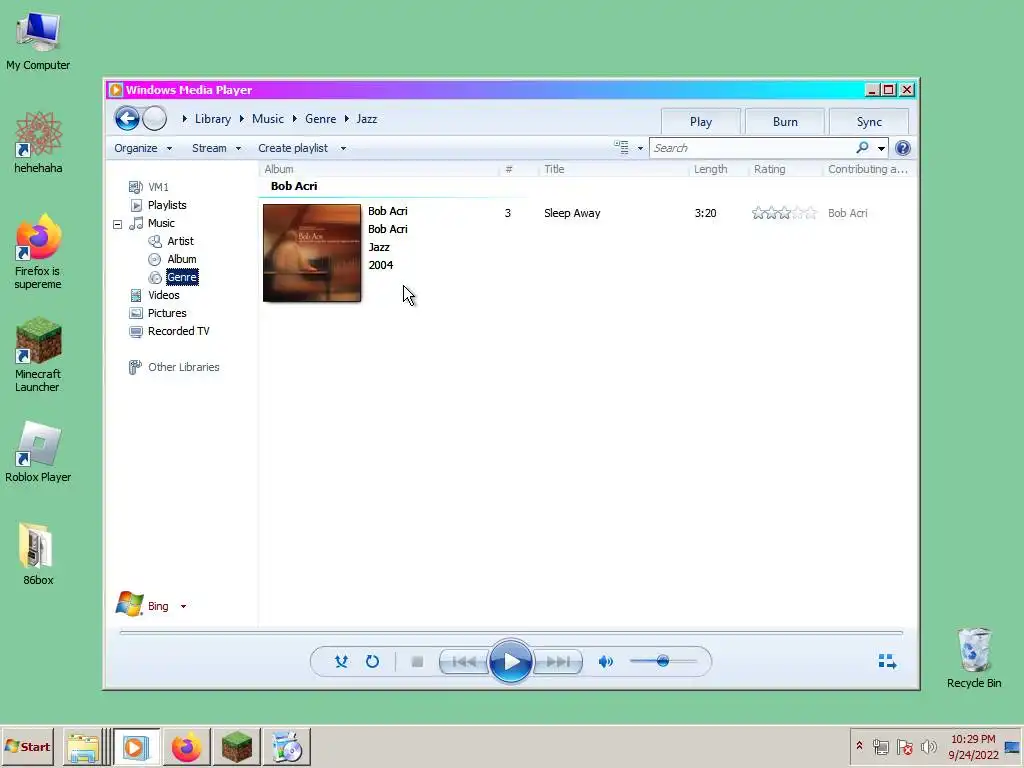Switch to the Sync tab
Image resolution: width=1024 pixels, height=768 pixels.
click(x=869, y=121)
